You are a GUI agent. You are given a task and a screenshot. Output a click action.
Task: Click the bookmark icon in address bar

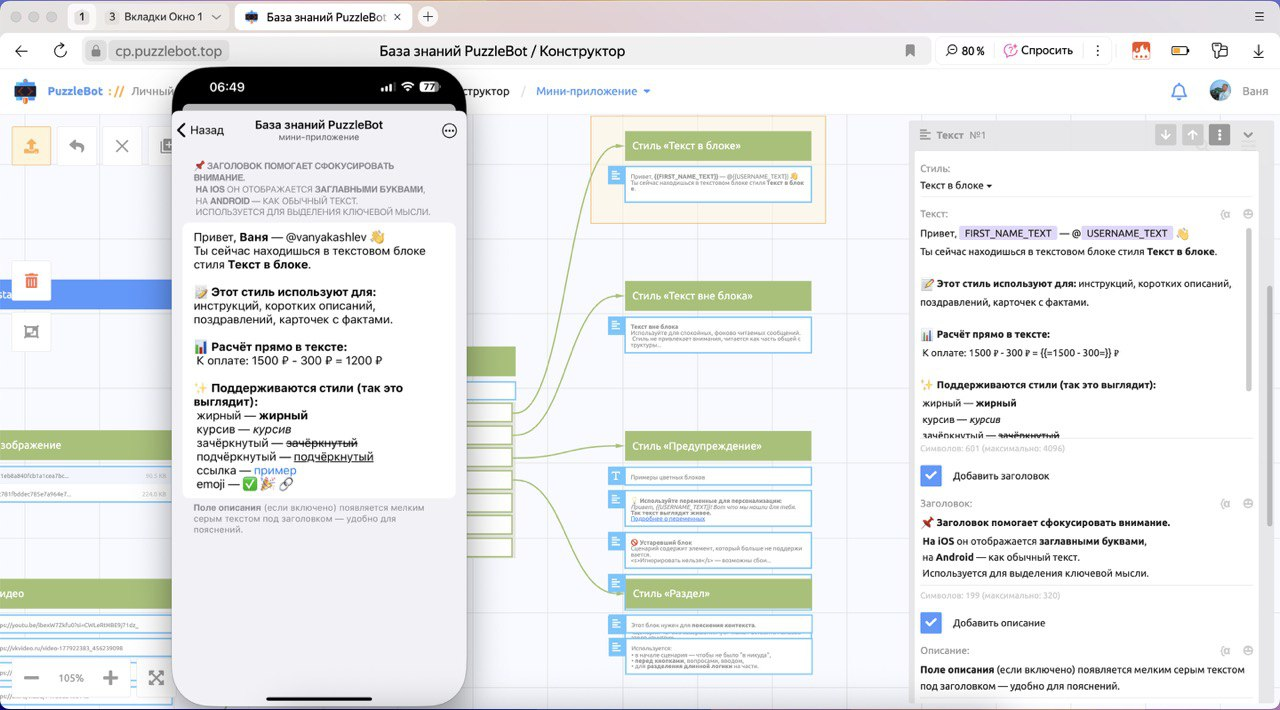pos(910,51)
